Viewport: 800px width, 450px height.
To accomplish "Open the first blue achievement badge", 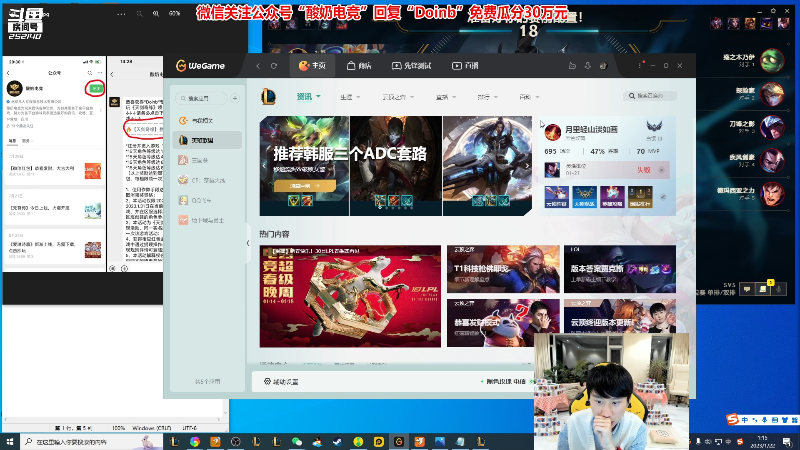I will [556, 197].
